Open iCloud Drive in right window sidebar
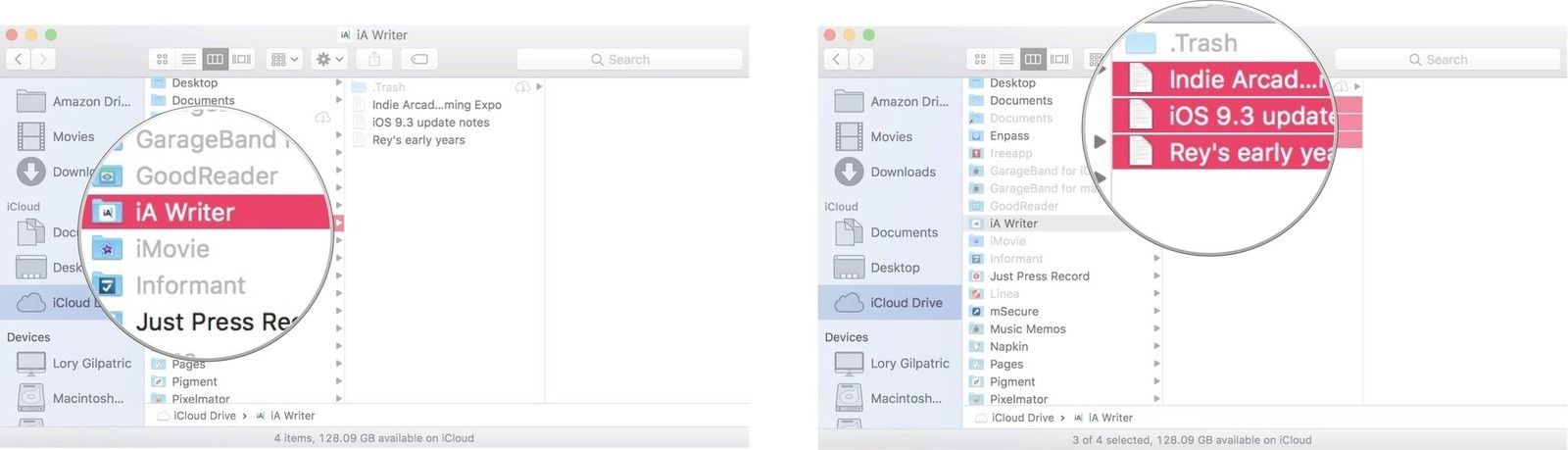 (906, 303)
